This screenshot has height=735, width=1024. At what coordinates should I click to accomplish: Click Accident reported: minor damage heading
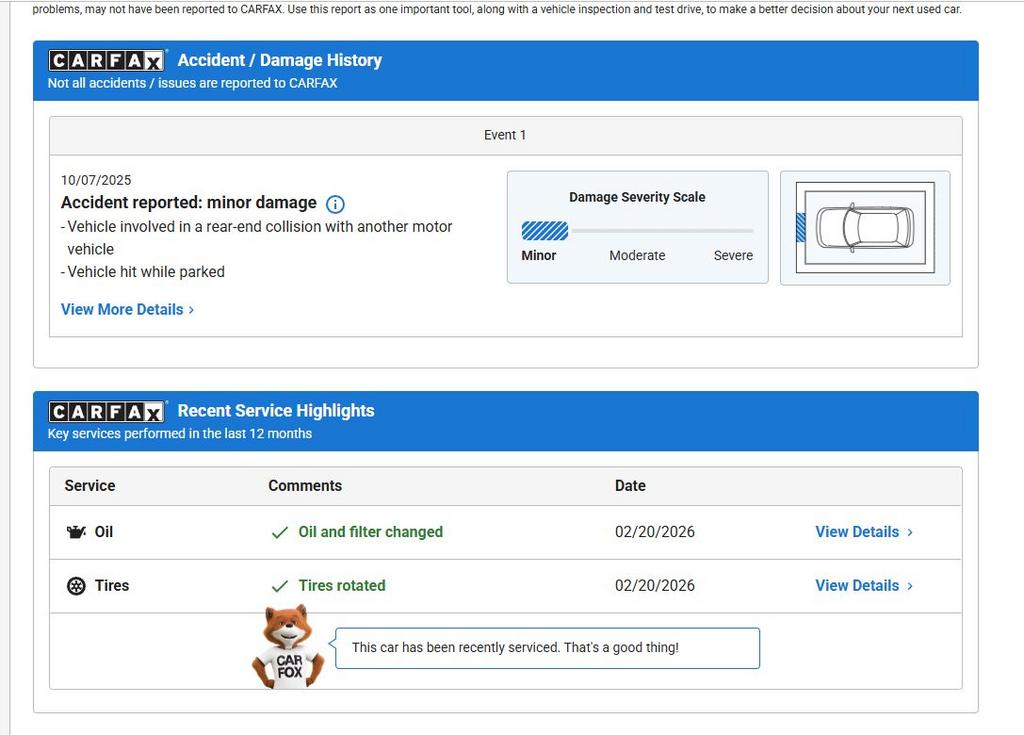(189, 203)
